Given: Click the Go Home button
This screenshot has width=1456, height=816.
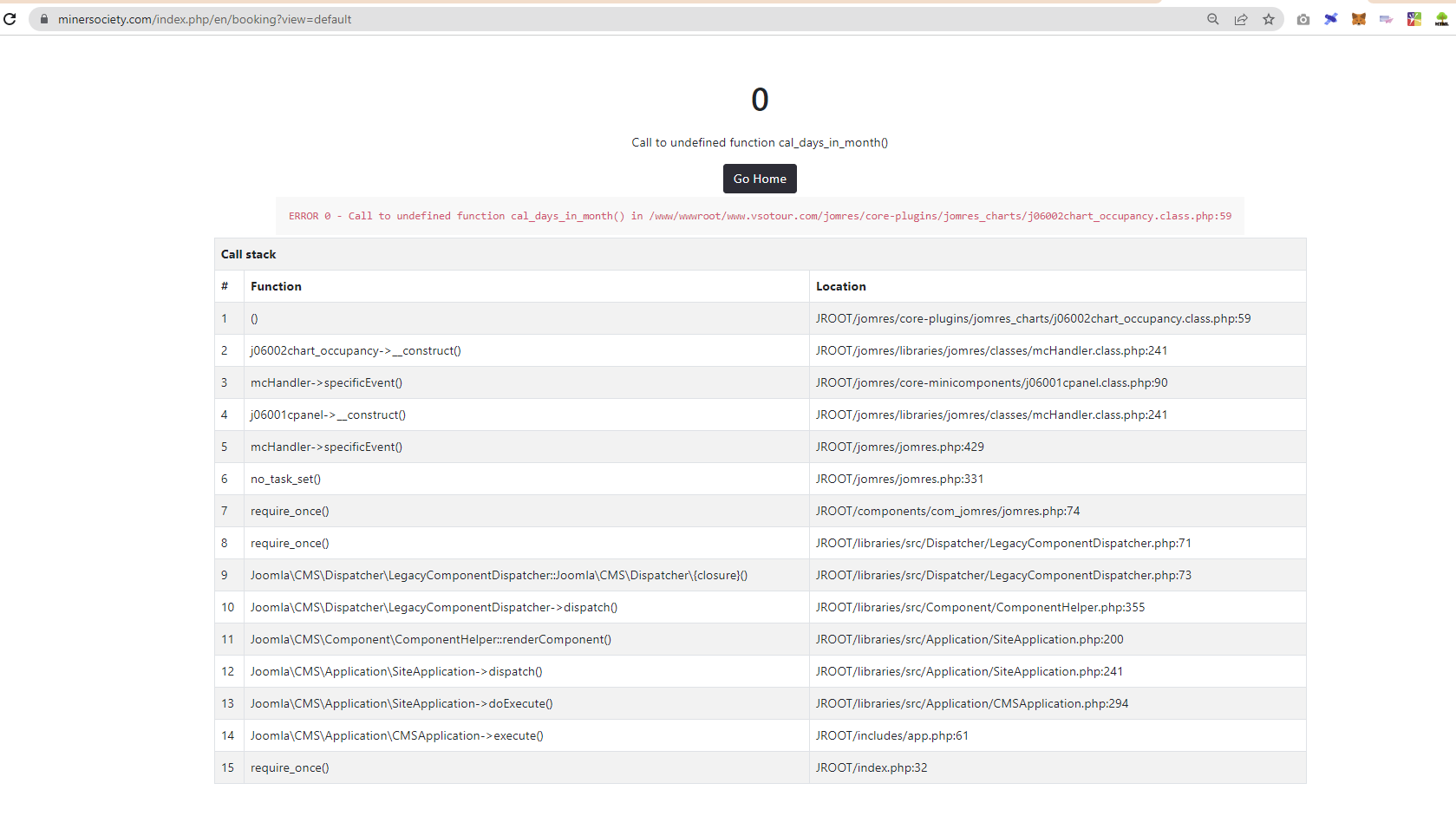Looking at the screenshot, I should (x=760, y=179).
